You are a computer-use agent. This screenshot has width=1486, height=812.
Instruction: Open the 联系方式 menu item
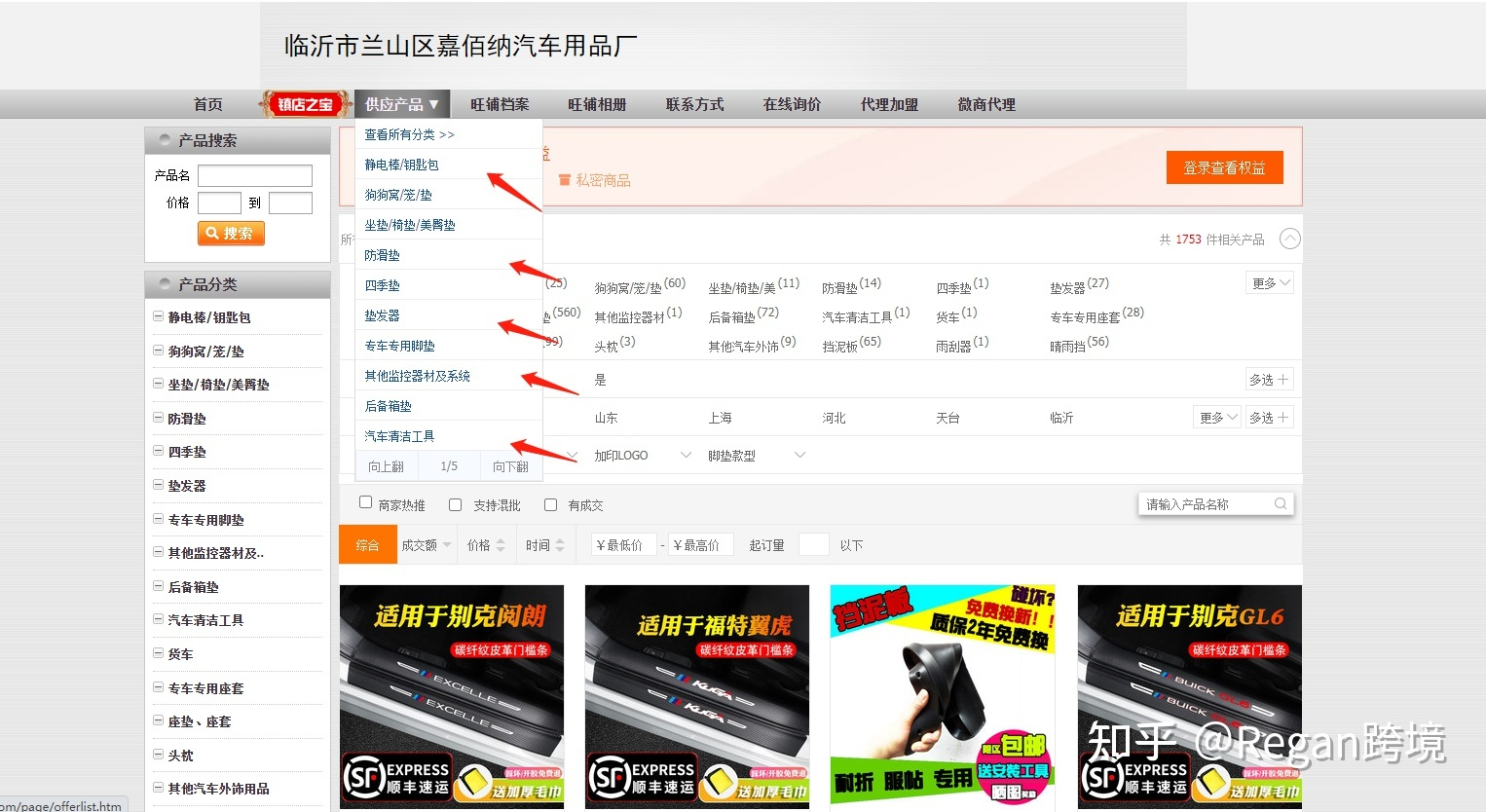(694, 103)
